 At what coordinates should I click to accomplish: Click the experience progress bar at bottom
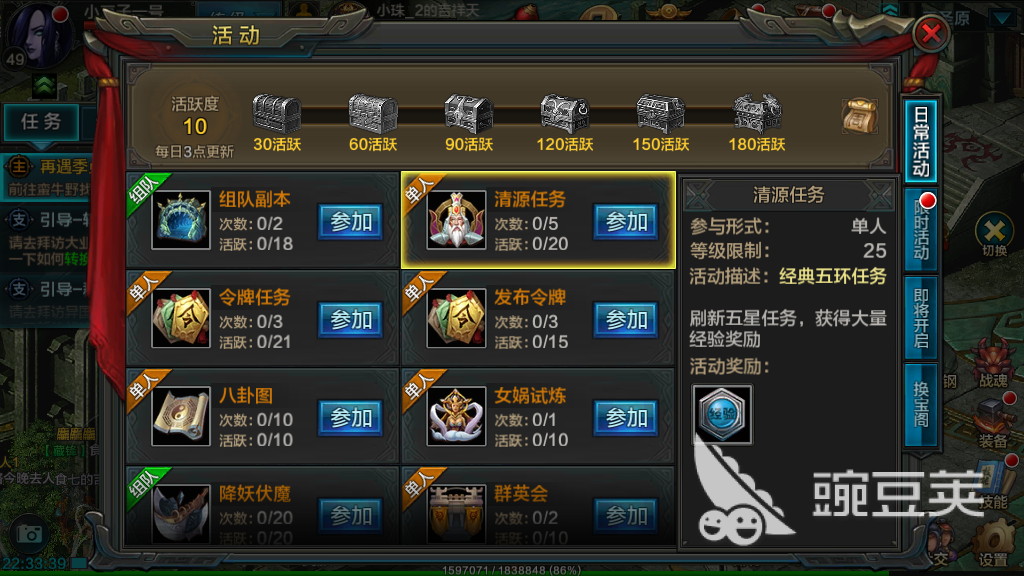click(511, 570)
